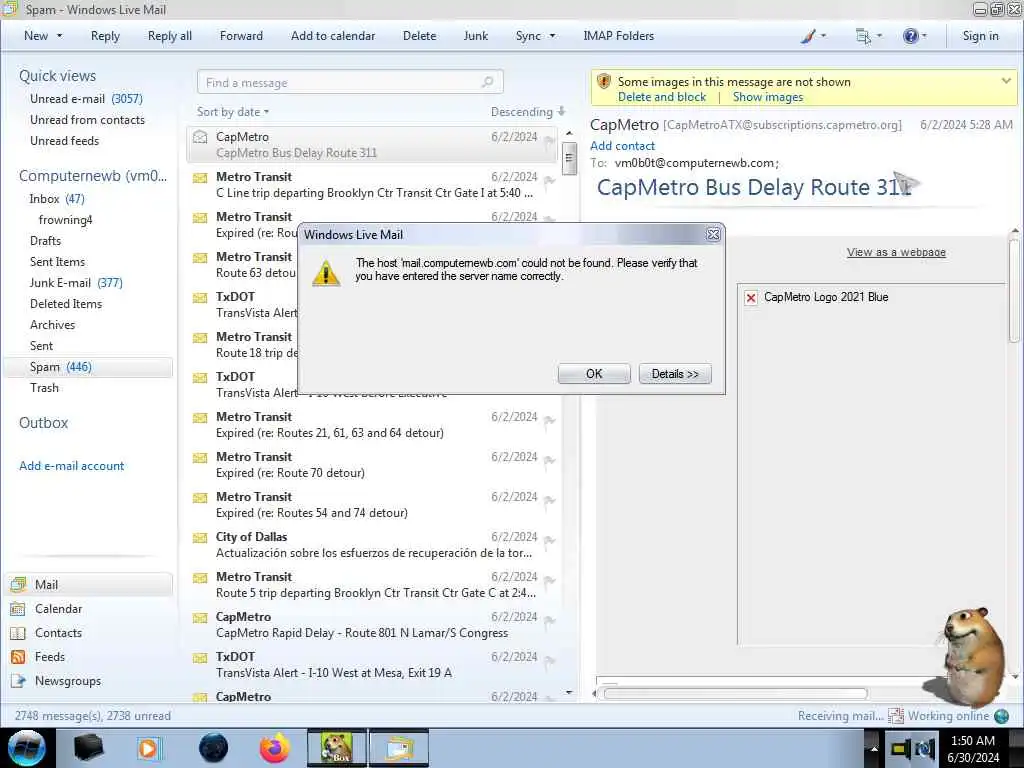Click the broken CapMetro Logo image icon
1024x768 pixels.
pos(751,298)
